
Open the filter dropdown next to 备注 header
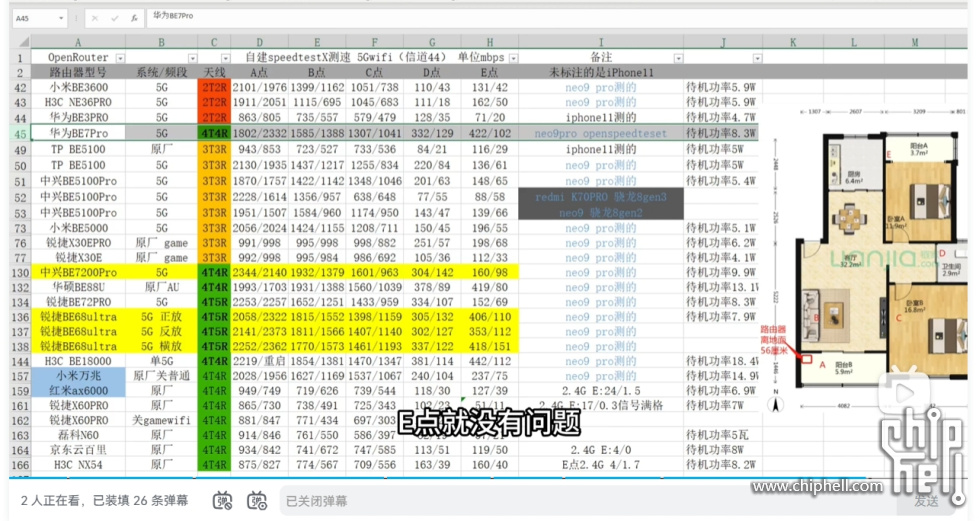678,58
